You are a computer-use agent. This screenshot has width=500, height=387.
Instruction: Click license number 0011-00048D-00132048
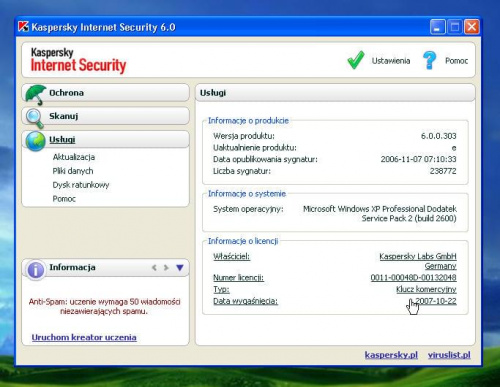pos(413,277)
